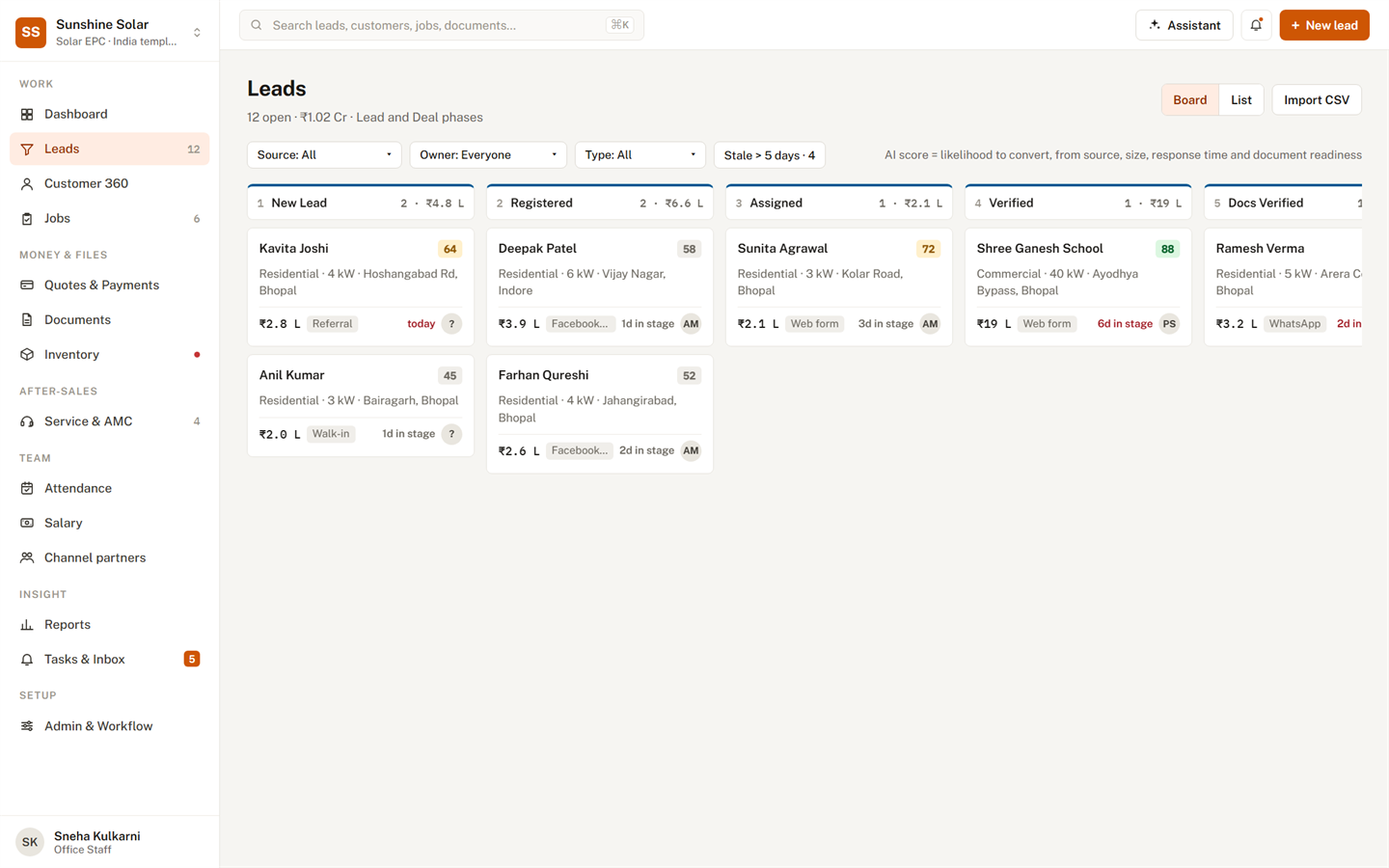
Task: Click the Channel partners people icon
Action: [27, 557]
